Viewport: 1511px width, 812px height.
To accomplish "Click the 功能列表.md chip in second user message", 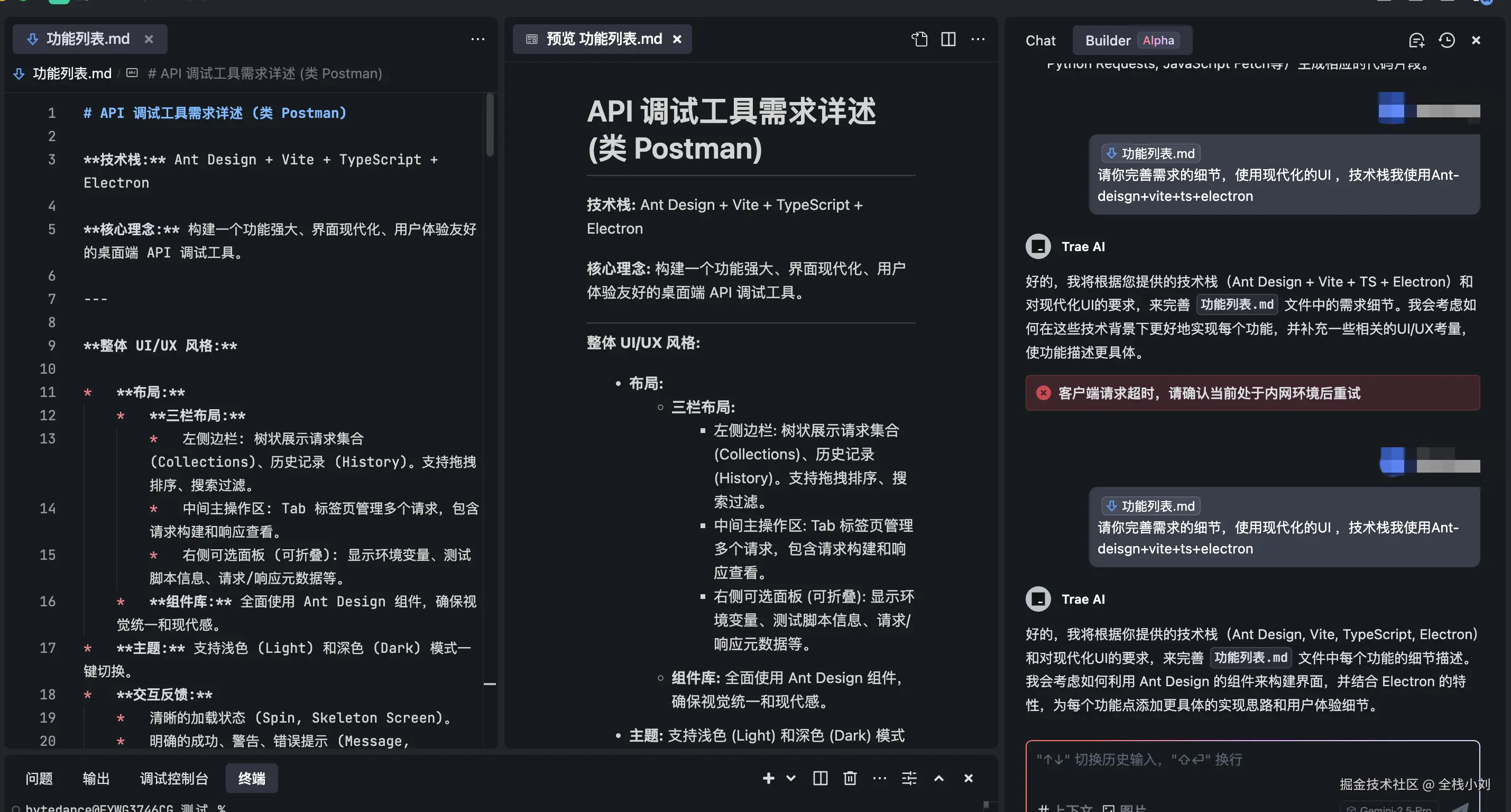I will click(1150, 506).
